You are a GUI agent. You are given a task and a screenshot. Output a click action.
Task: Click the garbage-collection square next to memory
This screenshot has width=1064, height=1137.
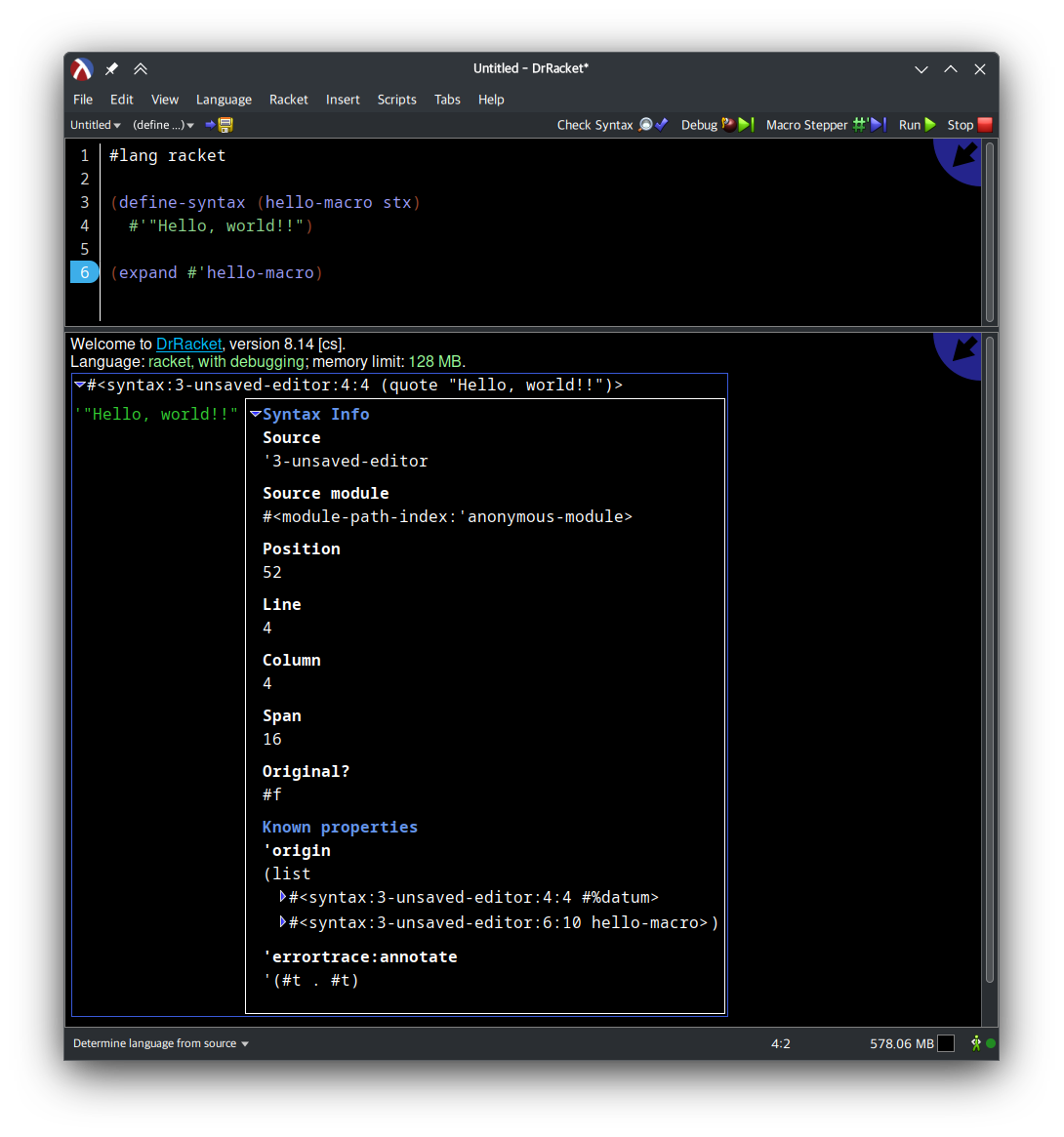[x=946, y=1043]
